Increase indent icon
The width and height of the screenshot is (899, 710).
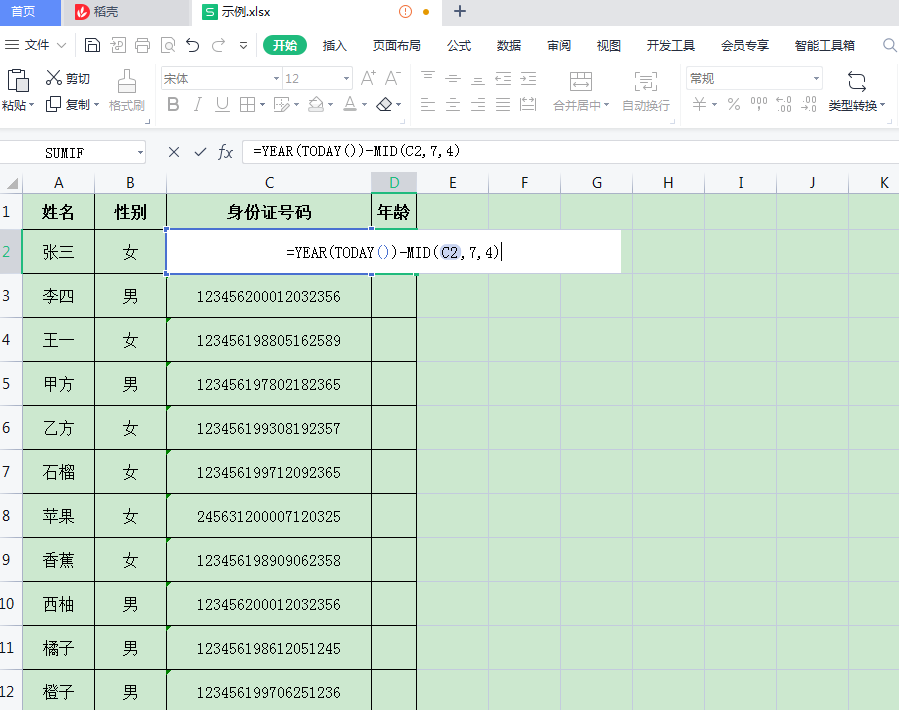coord(528,79)
